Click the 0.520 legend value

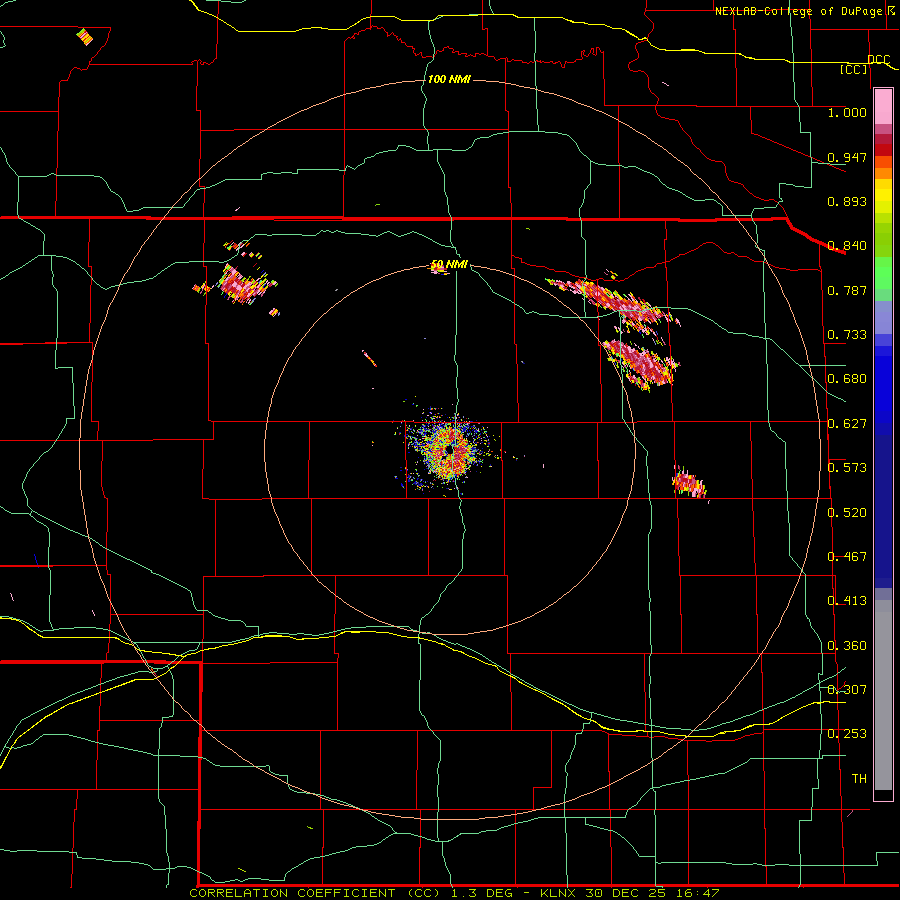click(x=847, y=513)
